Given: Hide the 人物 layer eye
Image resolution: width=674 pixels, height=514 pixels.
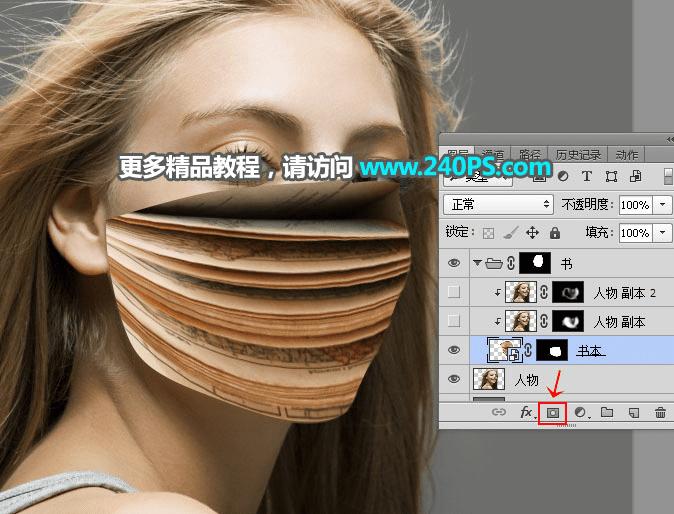Looking at the screenshot, I should [454, 379].
